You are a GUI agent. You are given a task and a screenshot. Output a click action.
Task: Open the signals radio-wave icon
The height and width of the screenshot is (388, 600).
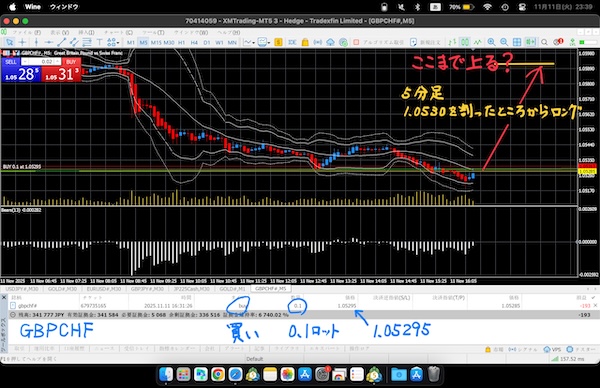(x=318, y=42)
